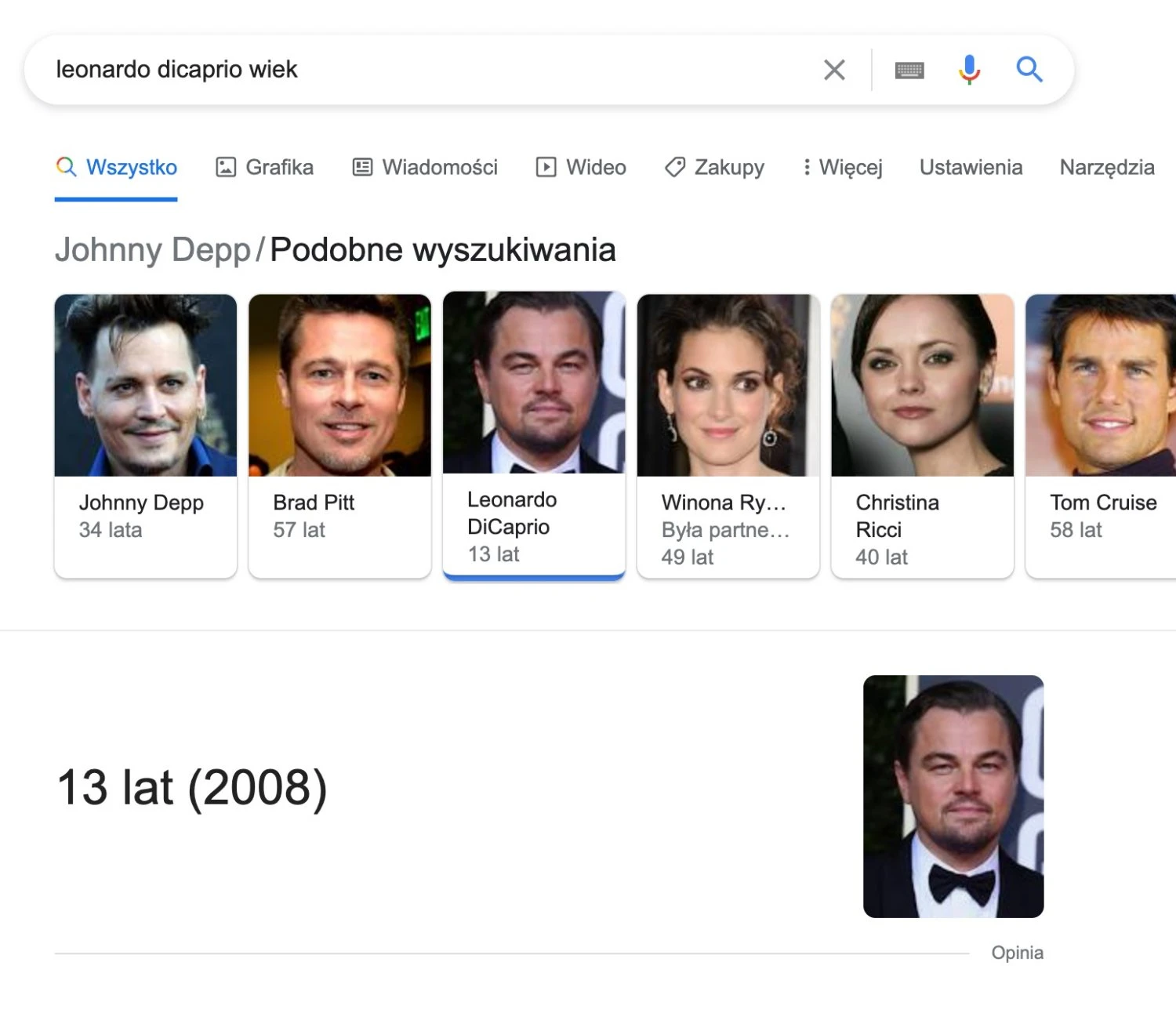The width and height of the screenshot is (1176, 1009).
Task: Open the on-screen keyboard icon
Action: click(909, 71)
